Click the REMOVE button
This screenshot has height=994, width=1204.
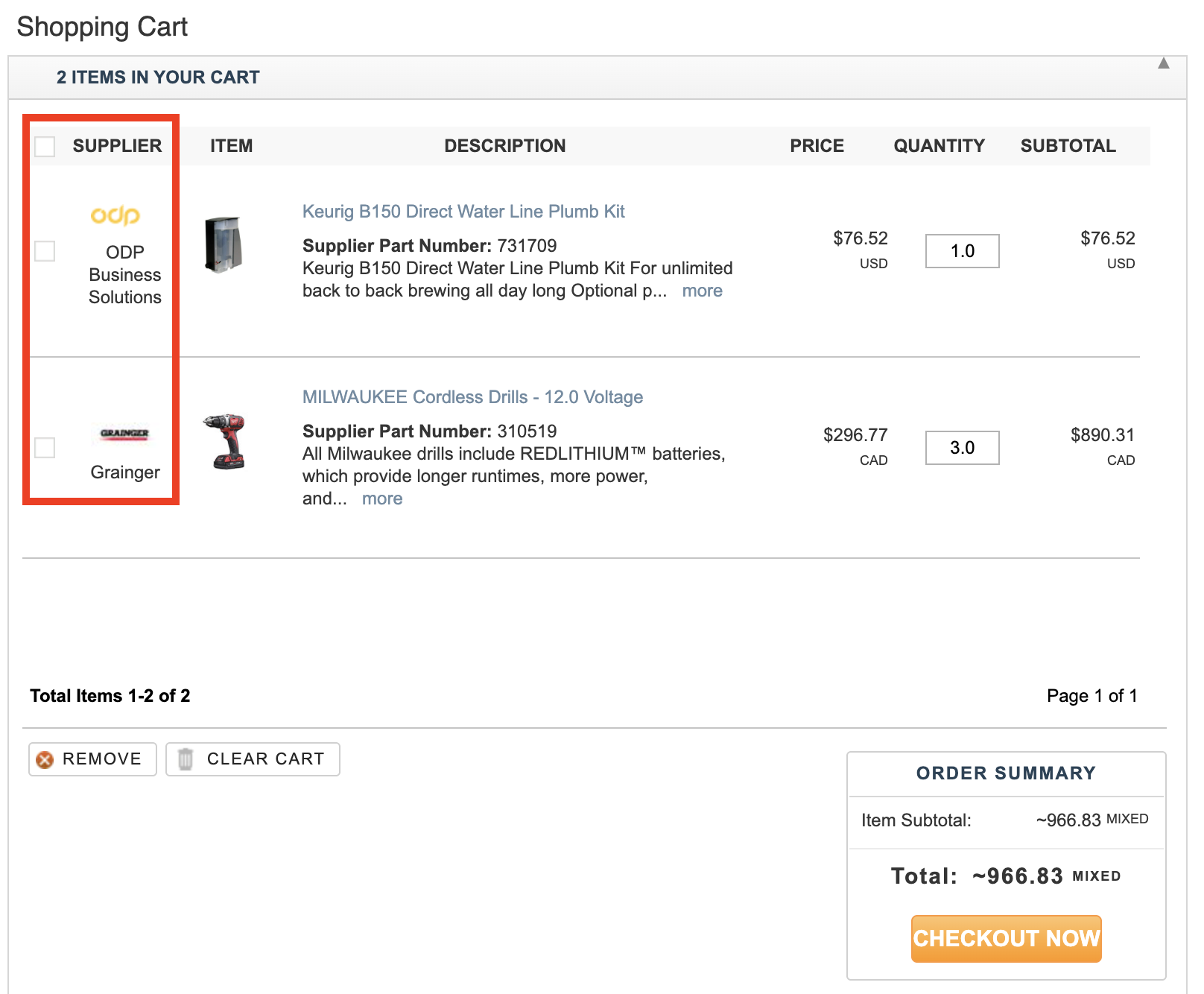(x=92, y=759)
